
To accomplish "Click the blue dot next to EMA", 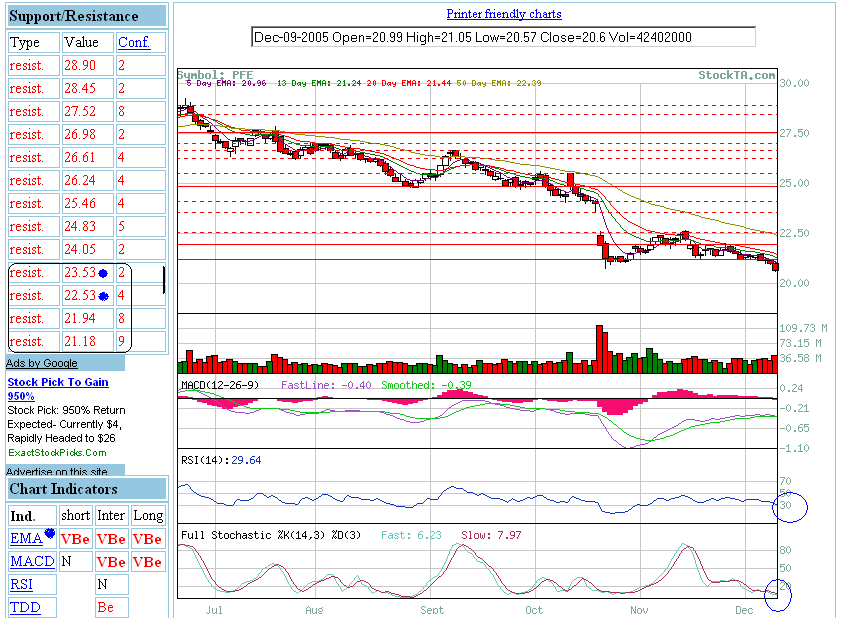I will pos(49,536).
